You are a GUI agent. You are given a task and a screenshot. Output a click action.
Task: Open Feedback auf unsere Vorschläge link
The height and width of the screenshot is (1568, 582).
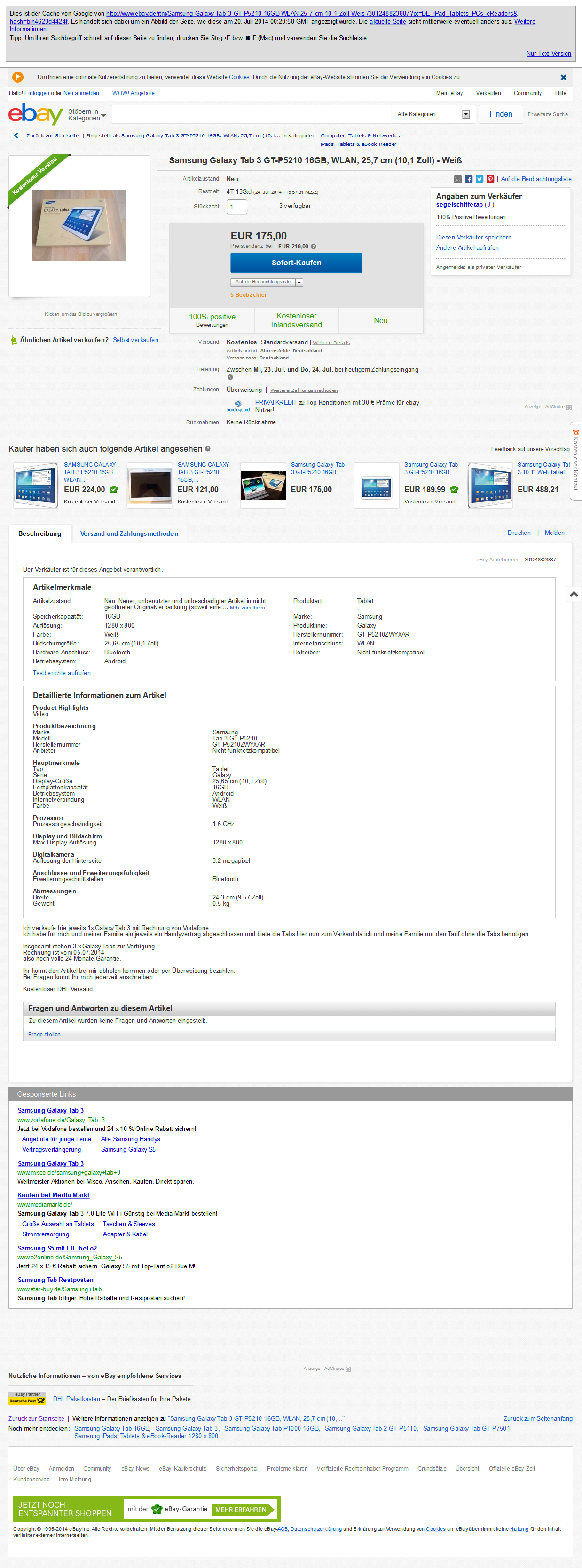coord(530,449)
